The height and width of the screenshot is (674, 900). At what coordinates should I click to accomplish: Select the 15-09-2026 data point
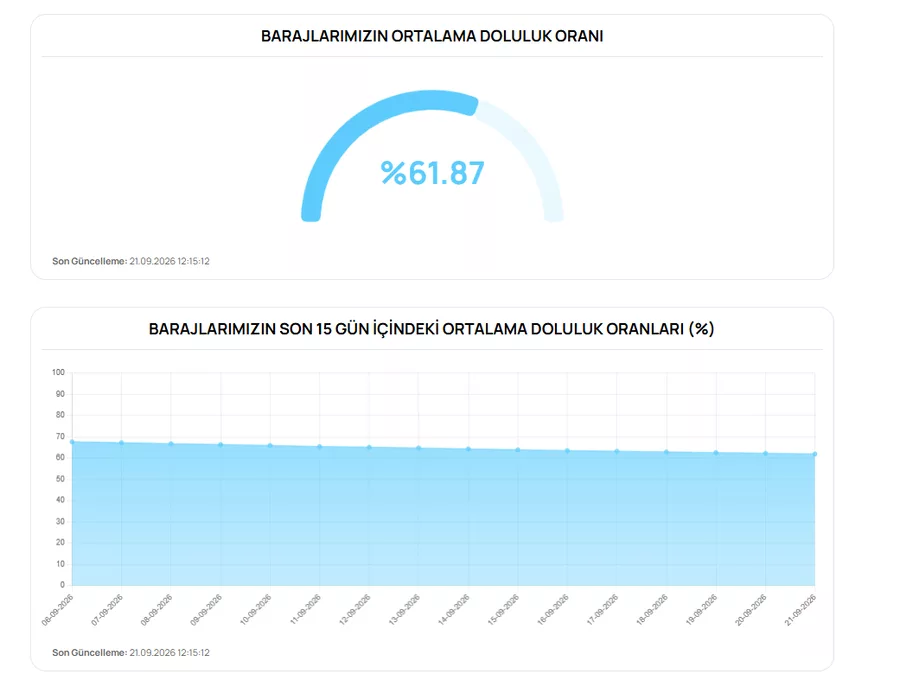click(518, 450)
